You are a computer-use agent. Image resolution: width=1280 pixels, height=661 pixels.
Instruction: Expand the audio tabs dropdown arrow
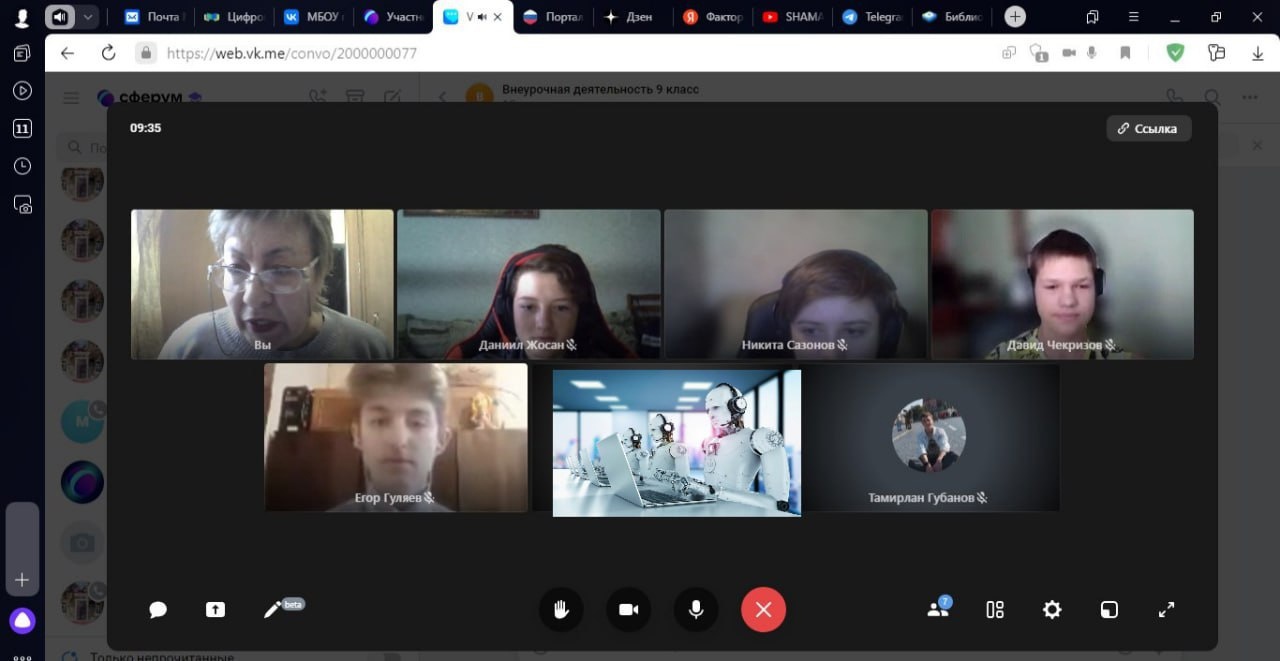pos(88,17)
